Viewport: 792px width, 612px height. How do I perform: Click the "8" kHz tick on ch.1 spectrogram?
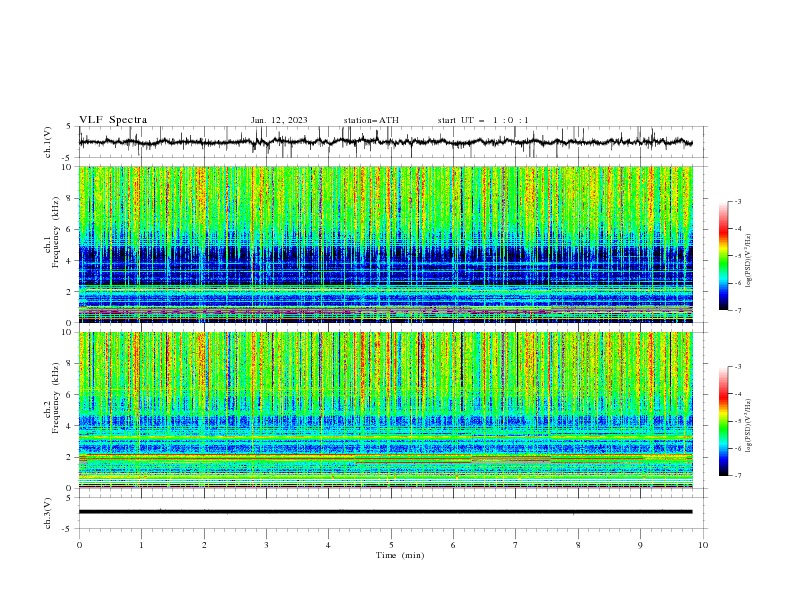pos(71,198)
